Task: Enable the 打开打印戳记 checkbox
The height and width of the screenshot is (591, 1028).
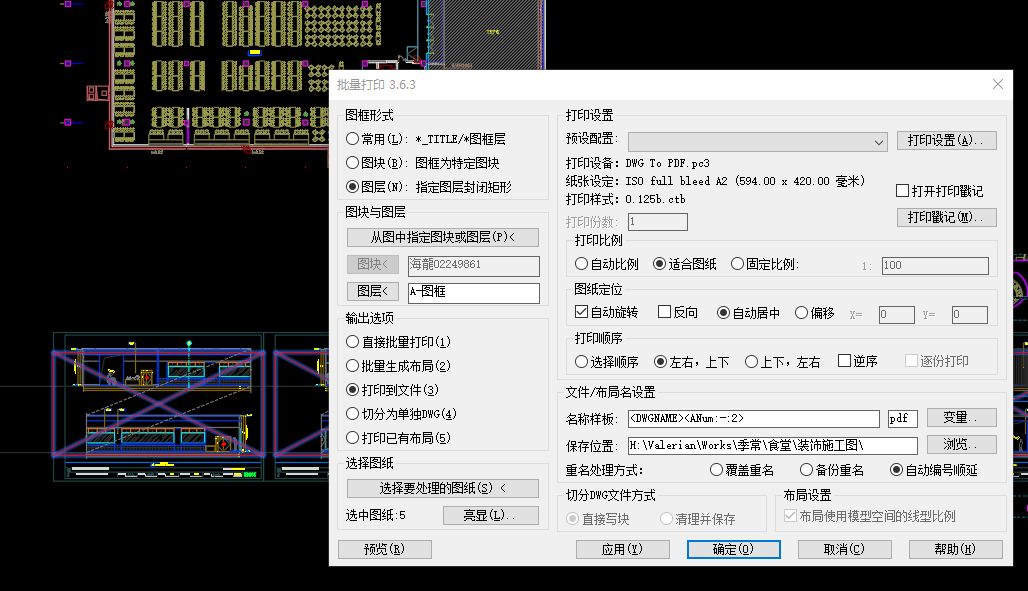Action: (902, 191)
